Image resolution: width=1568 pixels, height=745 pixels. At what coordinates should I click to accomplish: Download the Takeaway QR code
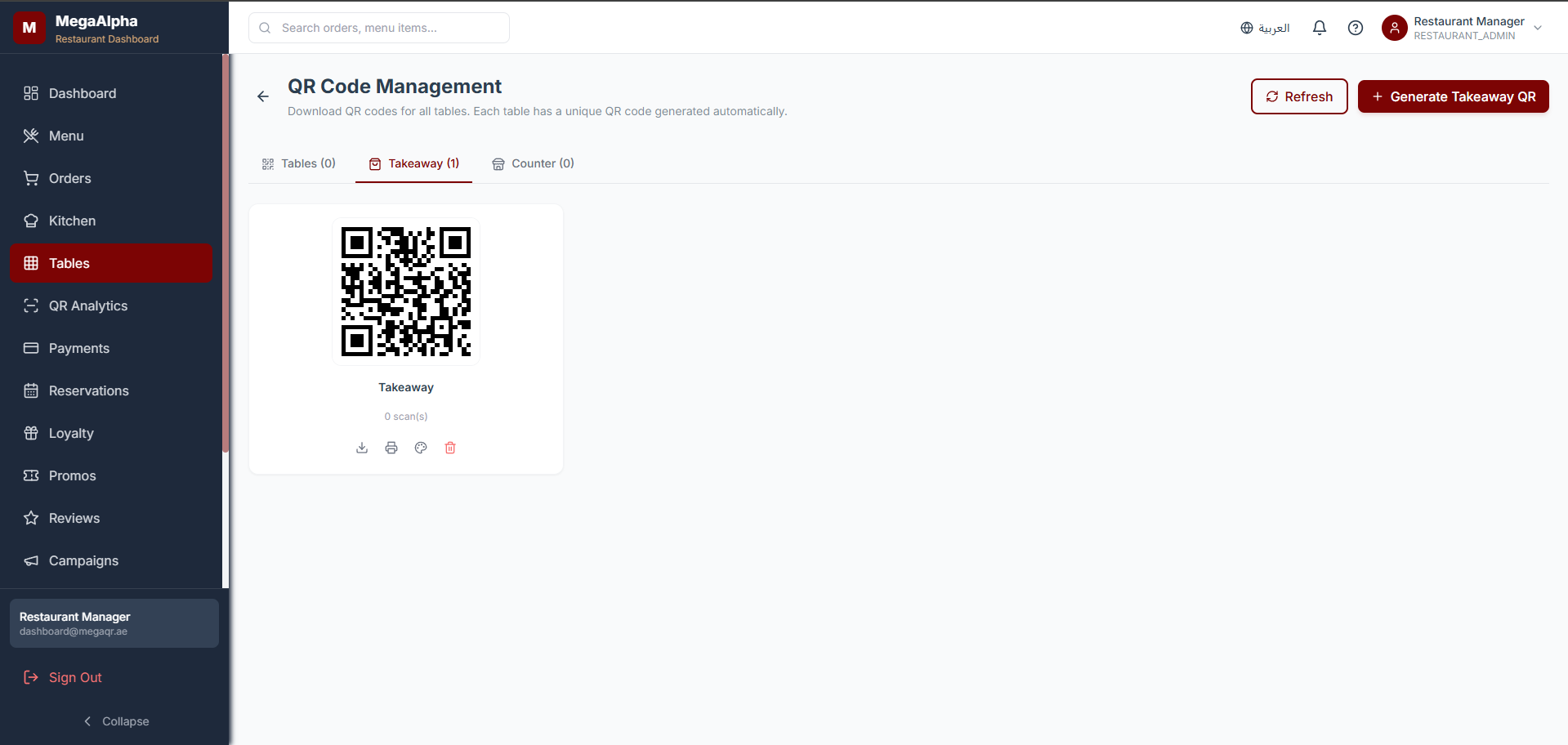pos(362,448)
